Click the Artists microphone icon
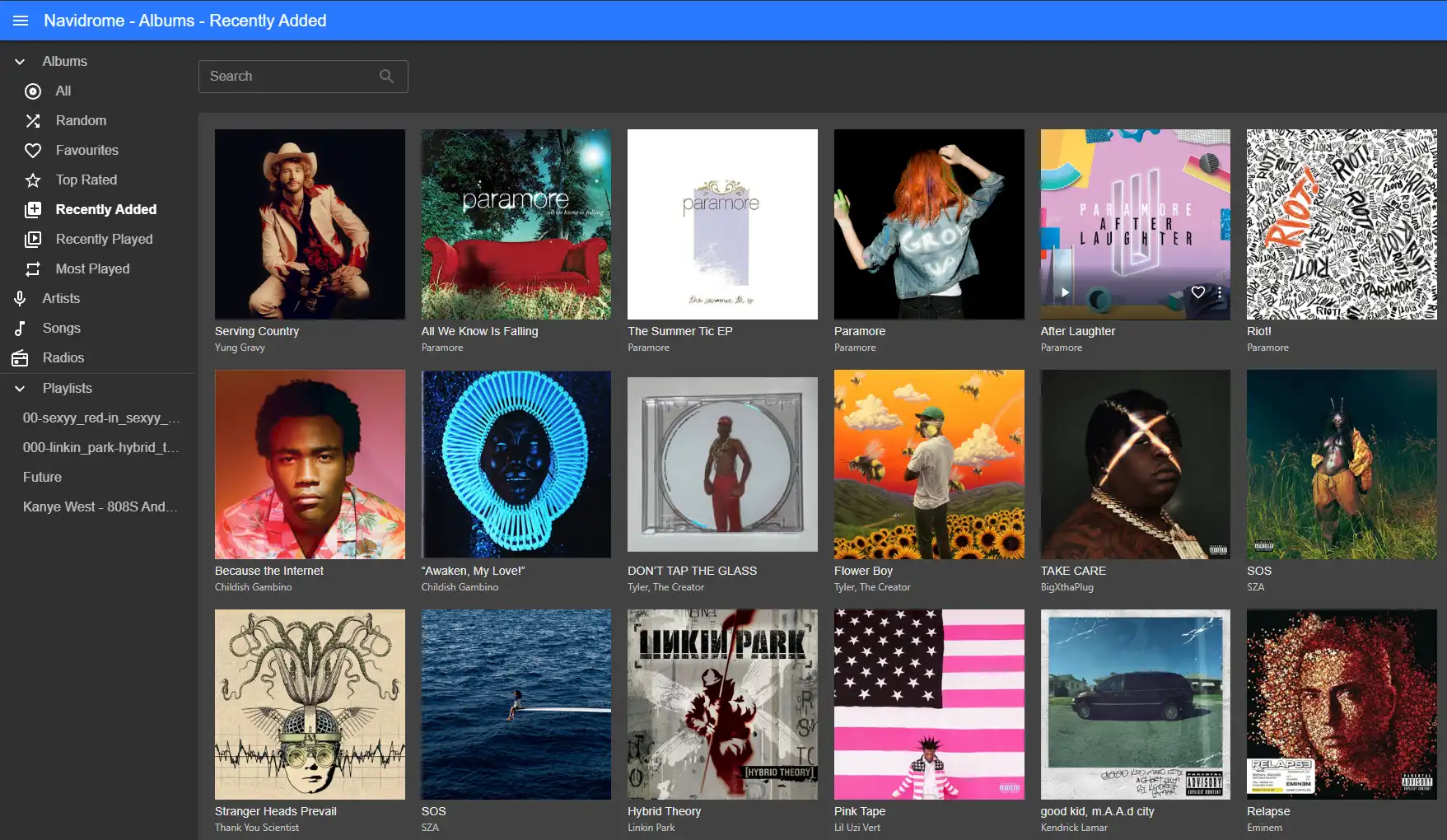The height and width of the screenshot is (840, 1447). point(21,299)
